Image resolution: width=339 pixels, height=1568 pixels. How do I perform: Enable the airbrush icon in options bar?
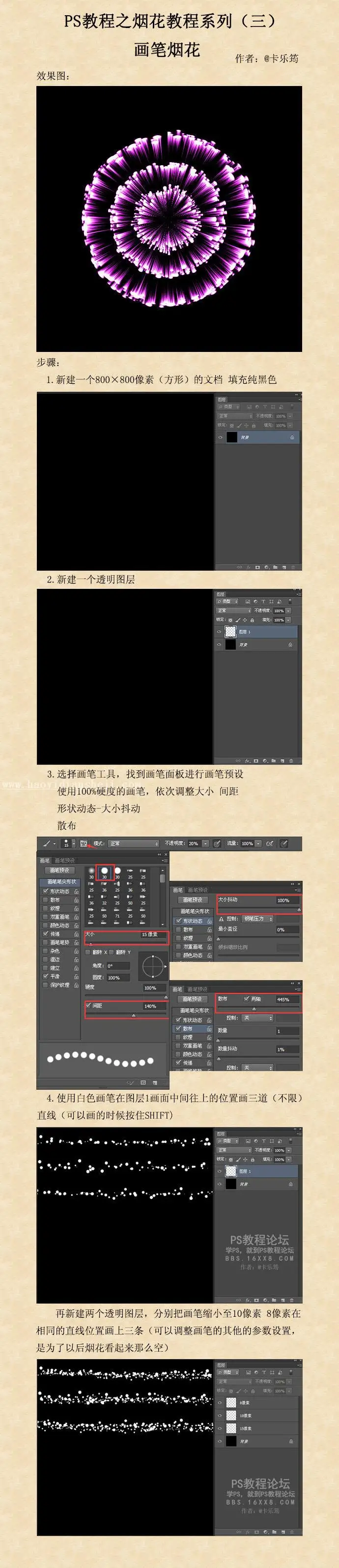tap(270, 843)
